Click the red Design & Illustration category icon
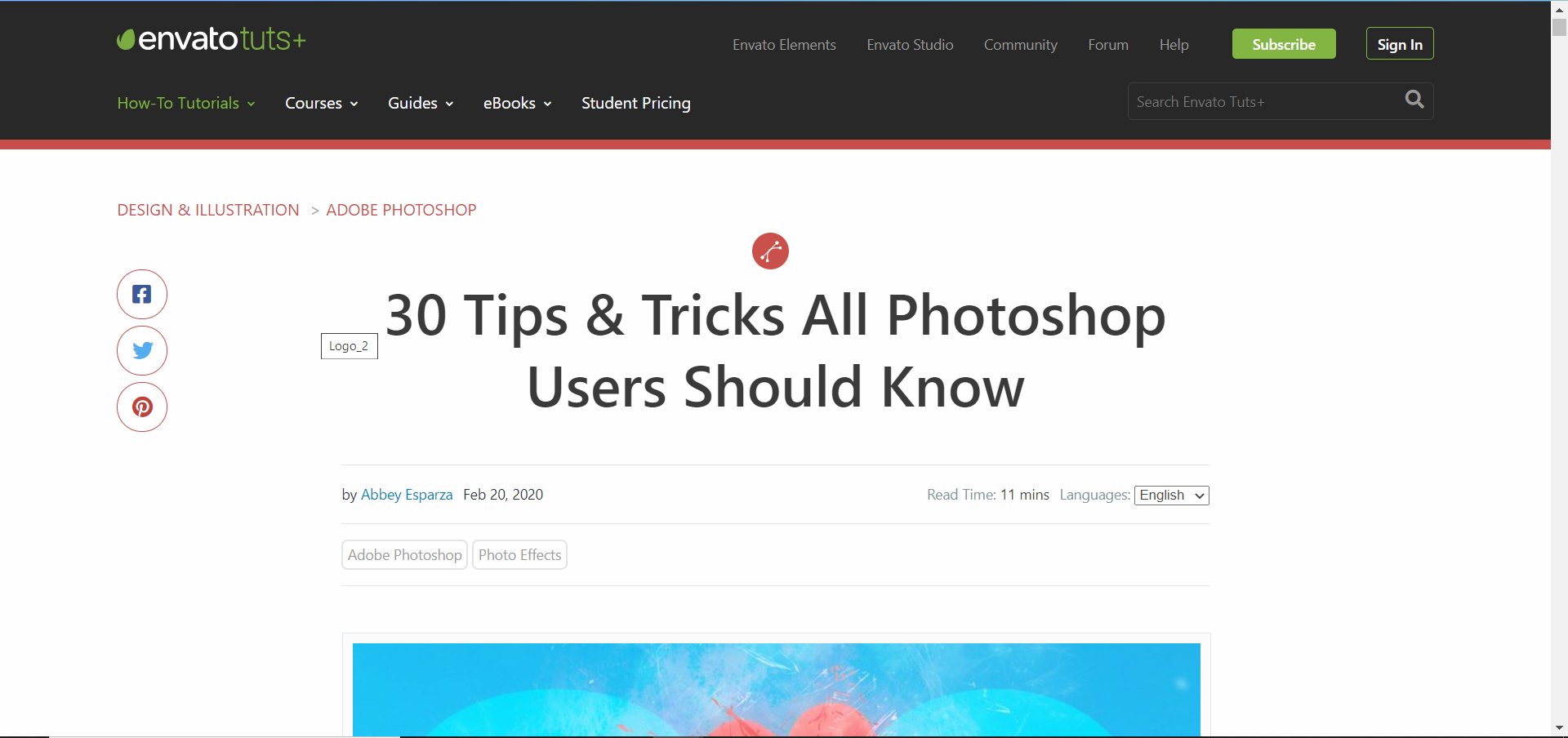Screen dimensions: 1568x738 coord(770,251)
